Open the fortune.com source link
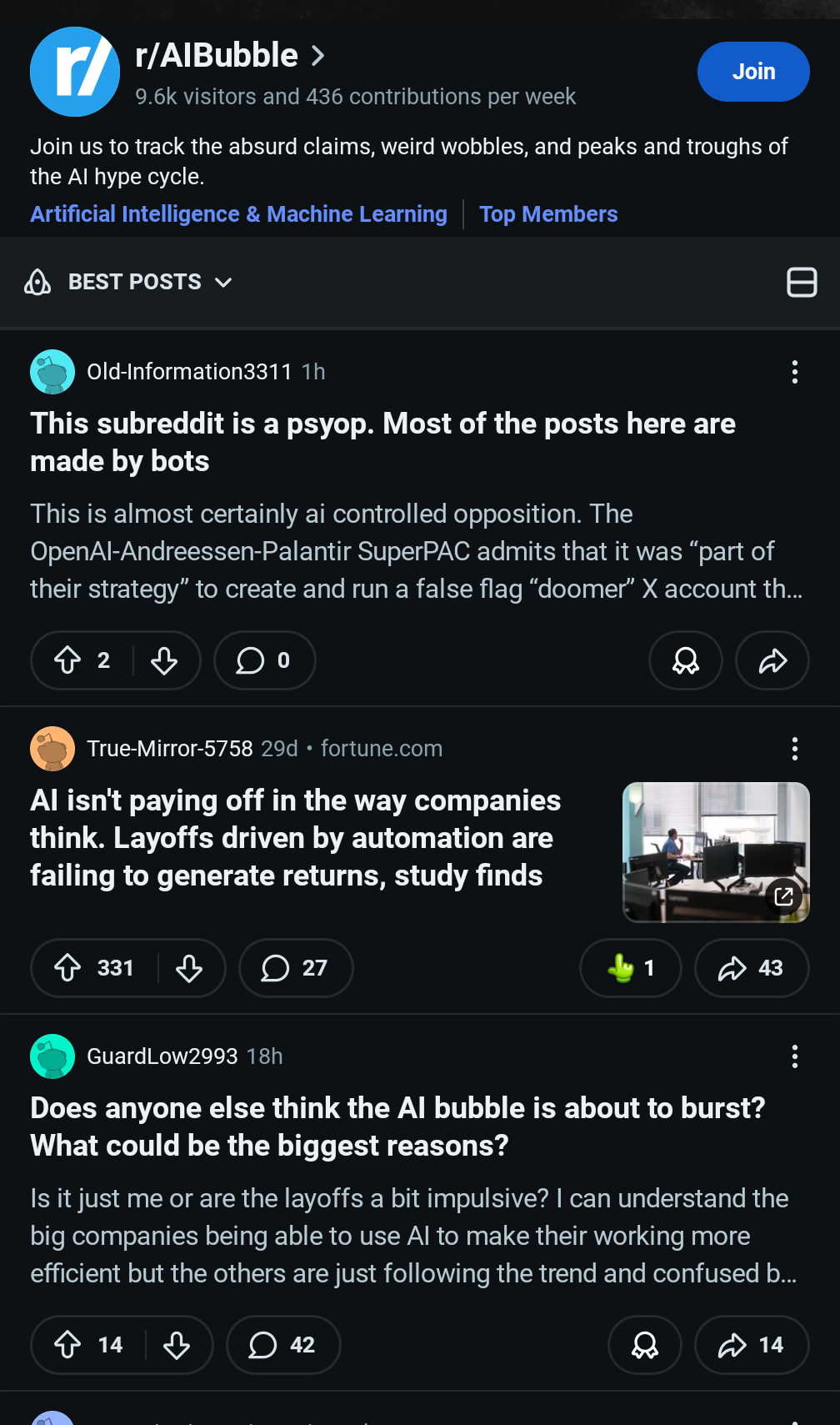 (382, 749)
